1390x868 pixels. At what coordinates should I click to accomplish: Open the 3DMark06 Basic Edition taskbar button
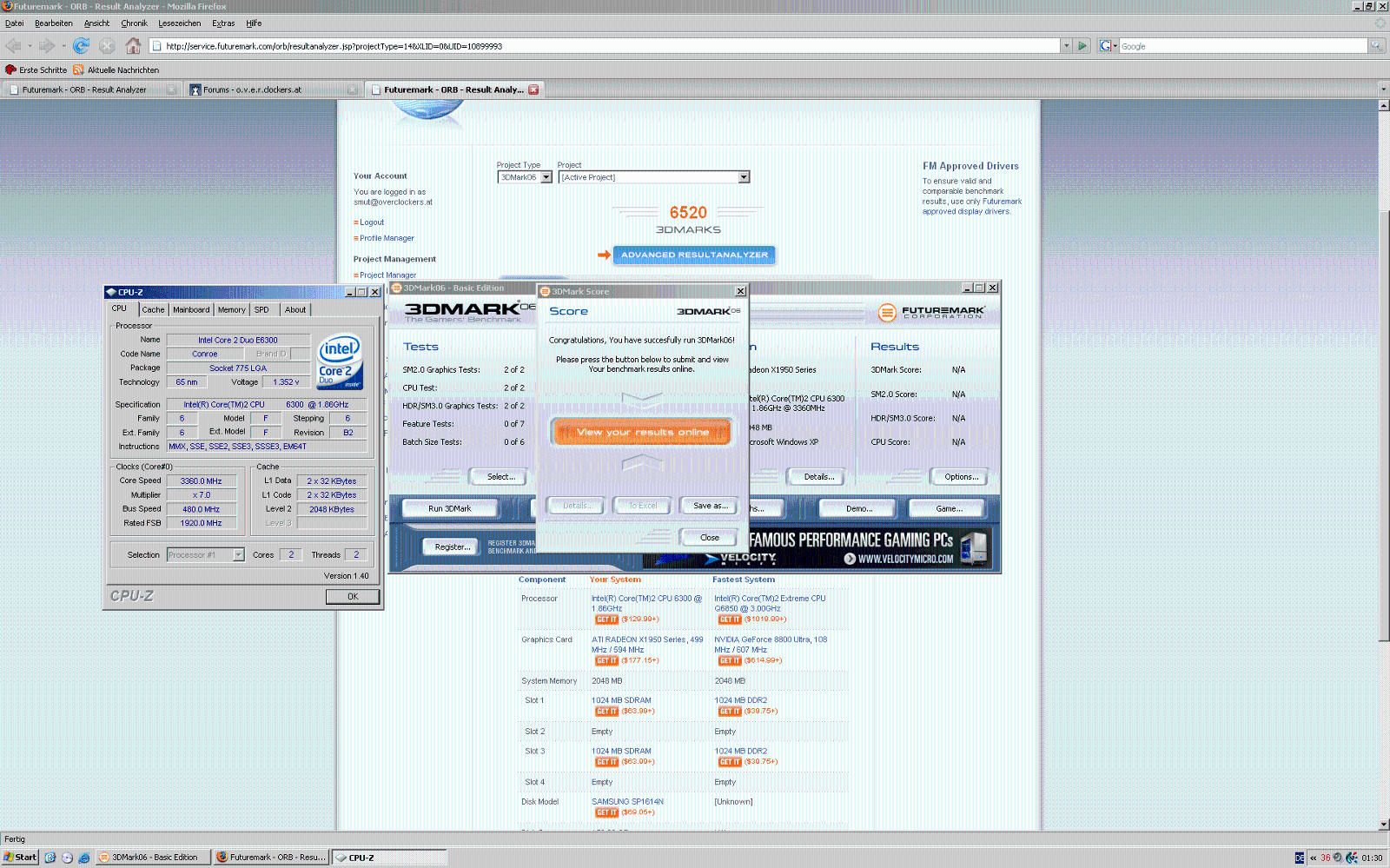click(152, 857)
